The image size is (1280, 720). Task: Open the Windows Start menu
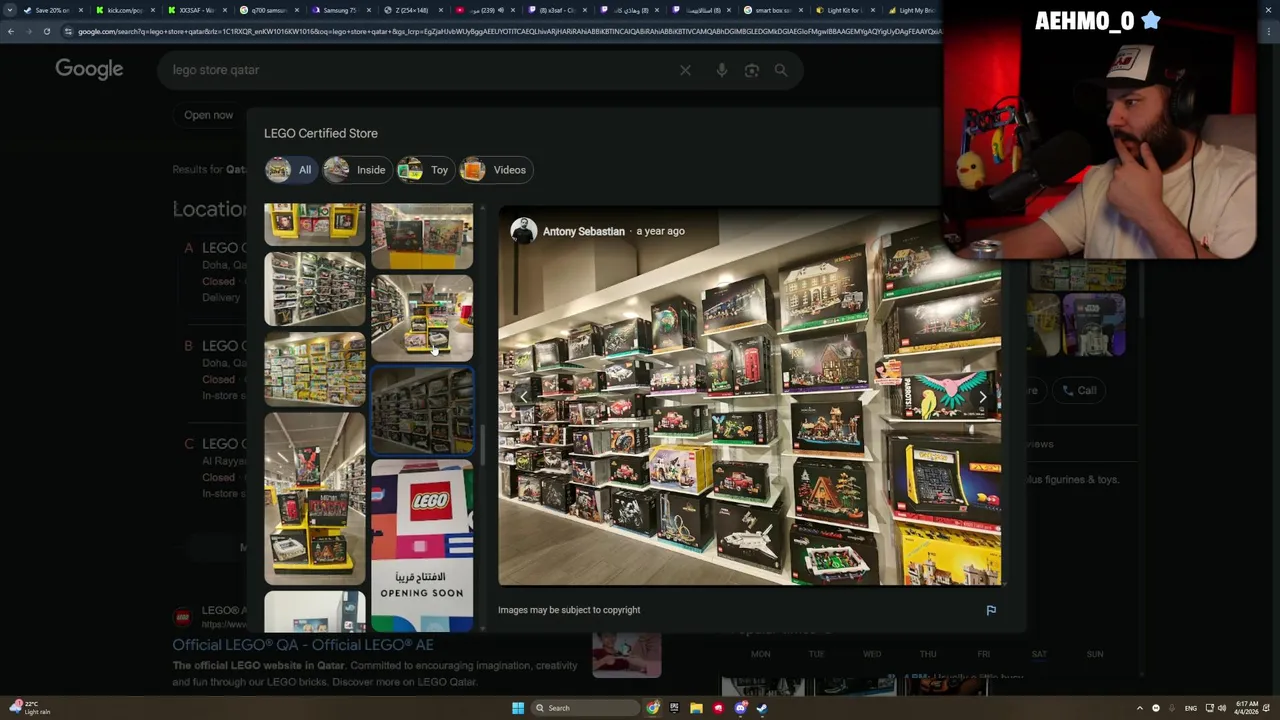518,708
